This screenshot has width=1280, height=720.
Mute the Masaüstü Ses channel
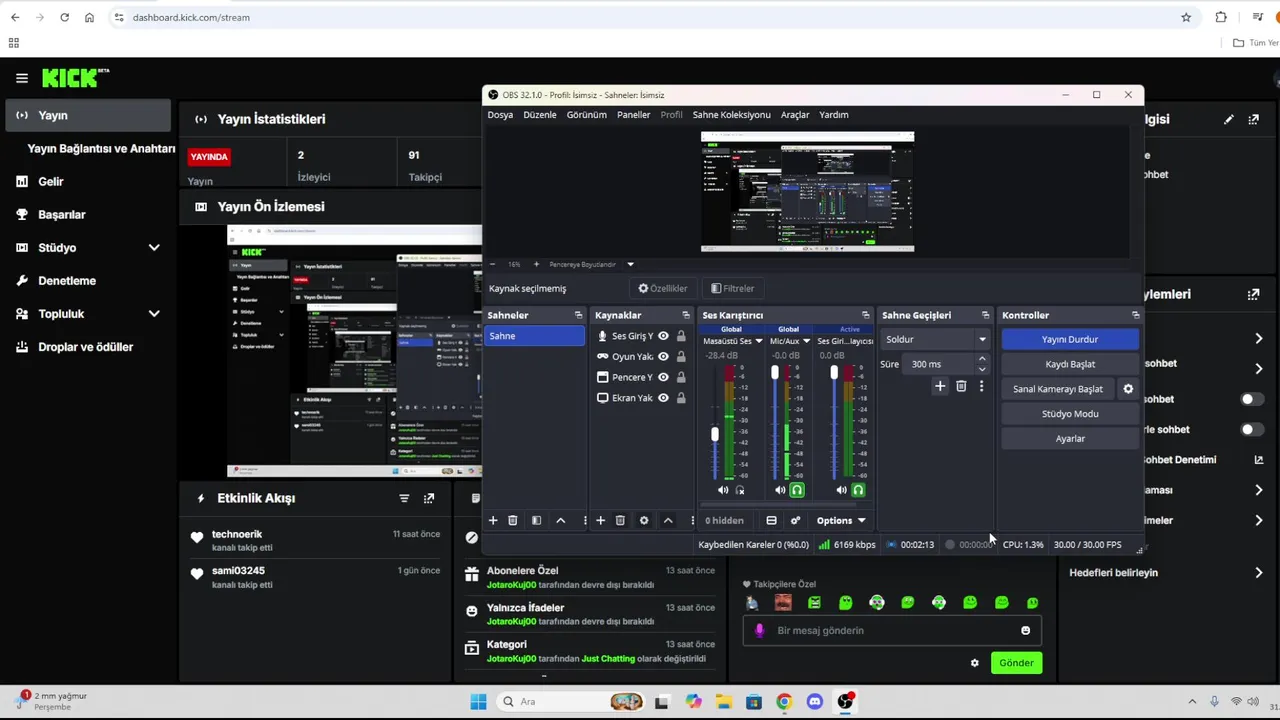(723, 490)
